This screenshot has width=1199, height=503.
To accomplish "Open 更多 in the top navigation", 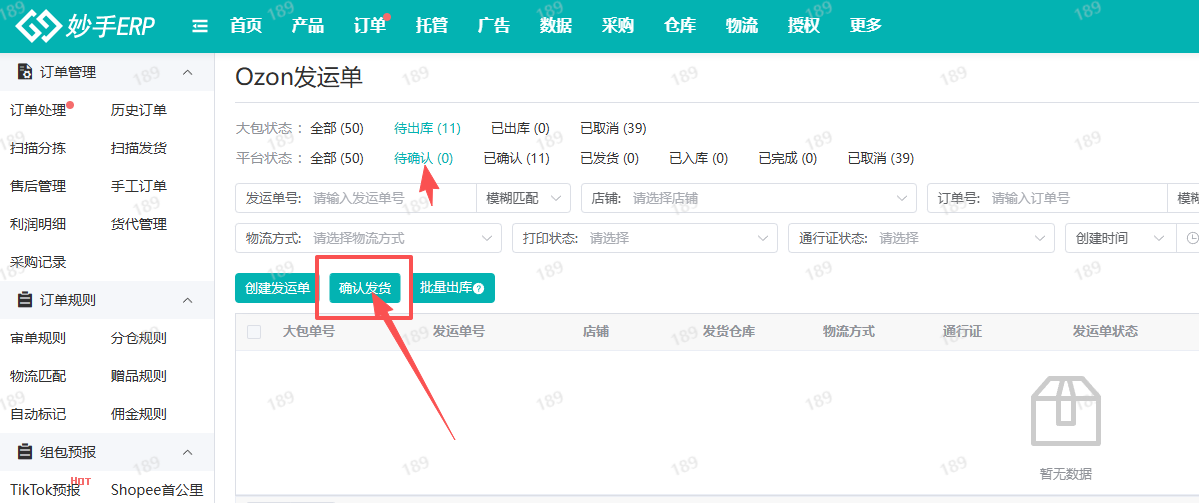I will (x=866, y=25).
